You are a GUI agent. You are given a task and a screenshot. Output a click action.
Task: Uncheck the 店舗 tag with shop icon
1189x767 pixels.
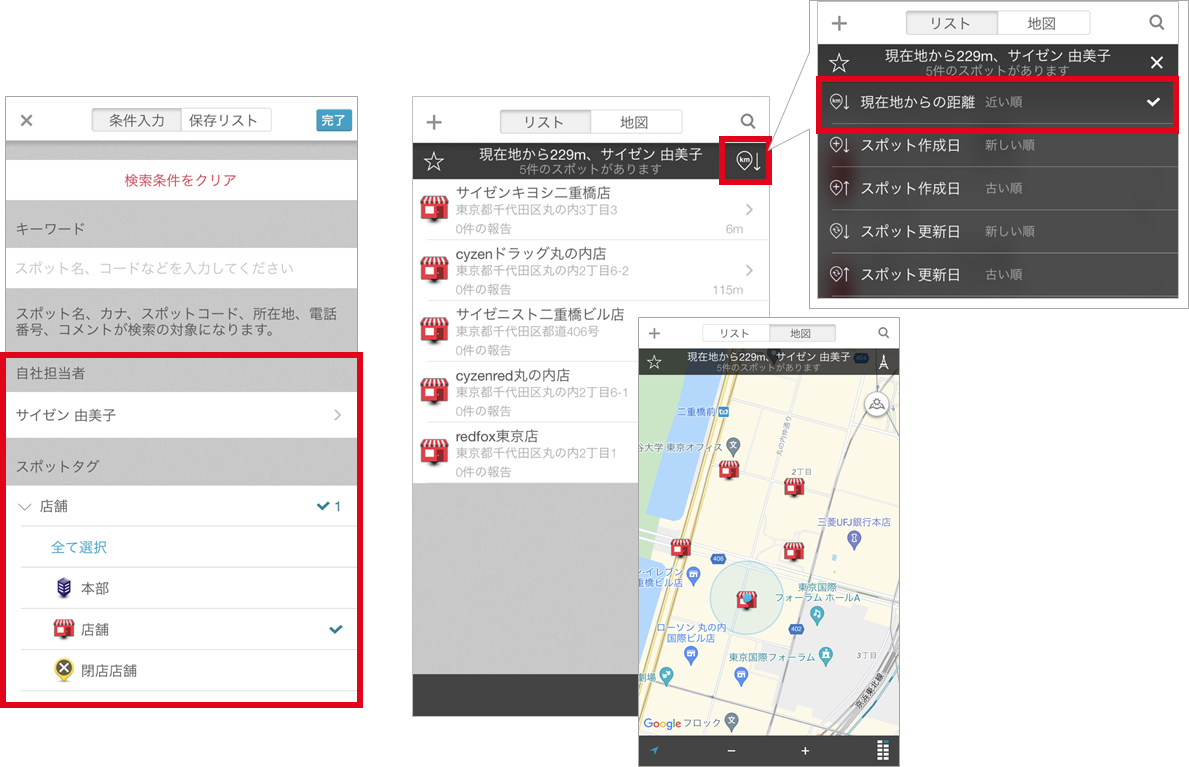click(x=188, y=629)
